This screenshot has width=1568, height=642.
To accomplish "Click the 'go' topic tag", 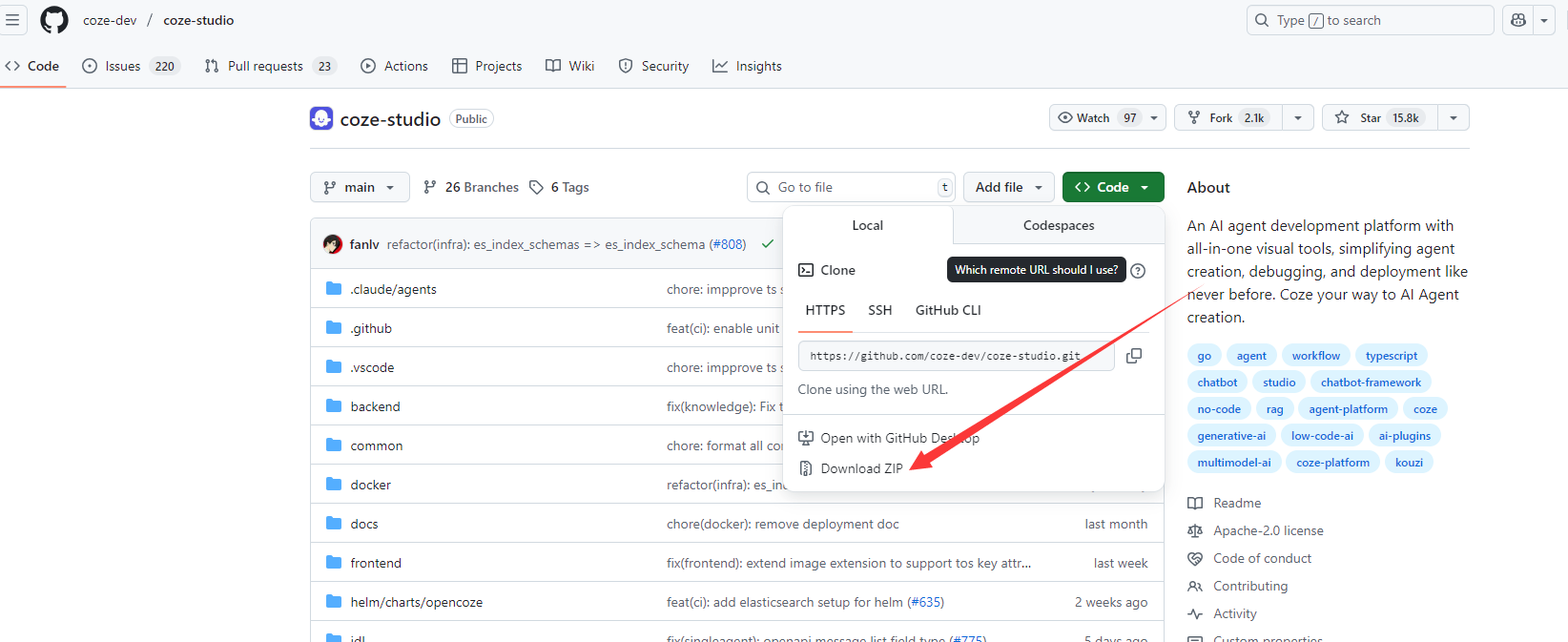I will tap(1205, 356).
